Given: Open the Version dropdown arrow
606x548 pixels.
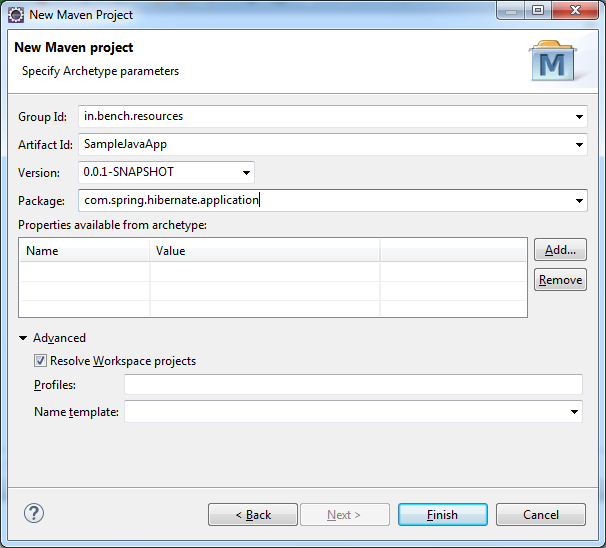Looking at the screenshot, I should [x=246, y=172].
